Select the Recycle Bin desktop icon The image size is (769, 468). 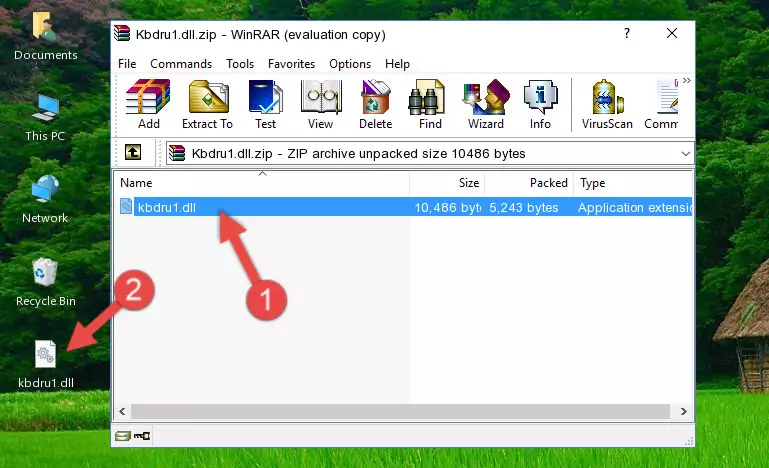tap(46, 283)
